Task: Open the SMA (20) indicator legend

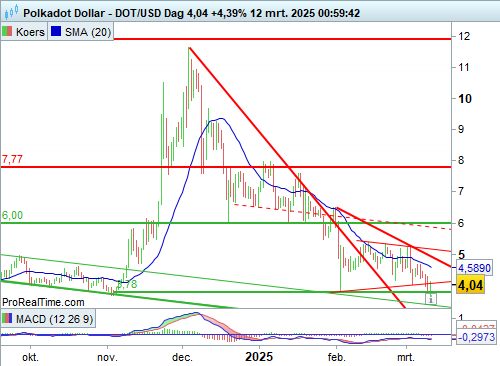Action: tap(81, 32)
